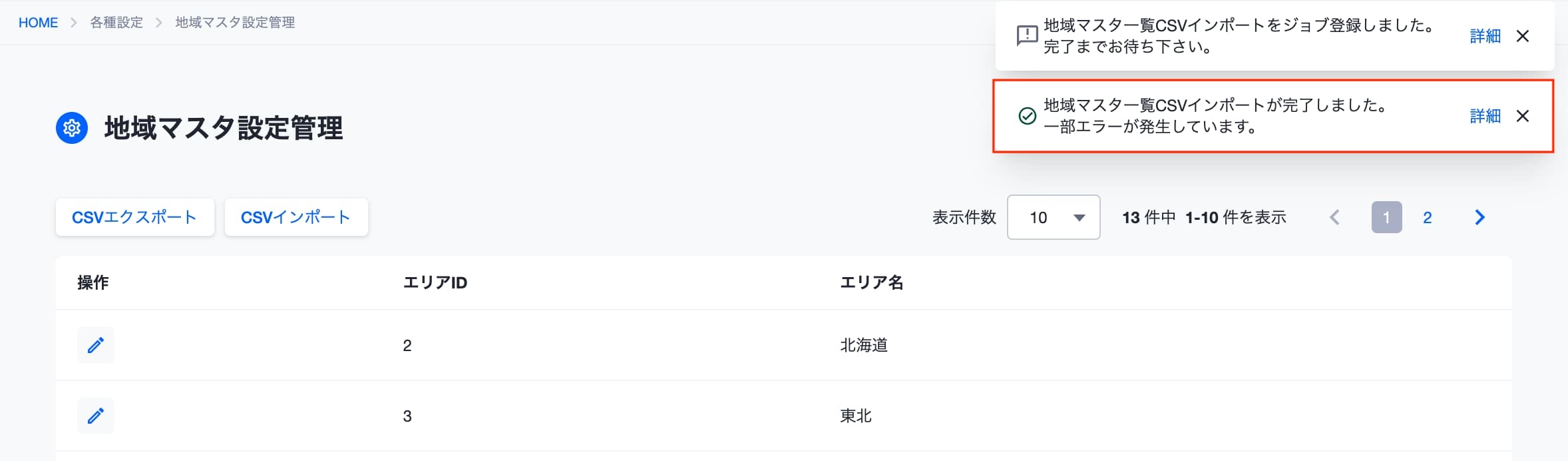The height and width of the screenshot is (461, 1568).
Task: Click the blue gear icon beside page title
Action: [72, 128]
